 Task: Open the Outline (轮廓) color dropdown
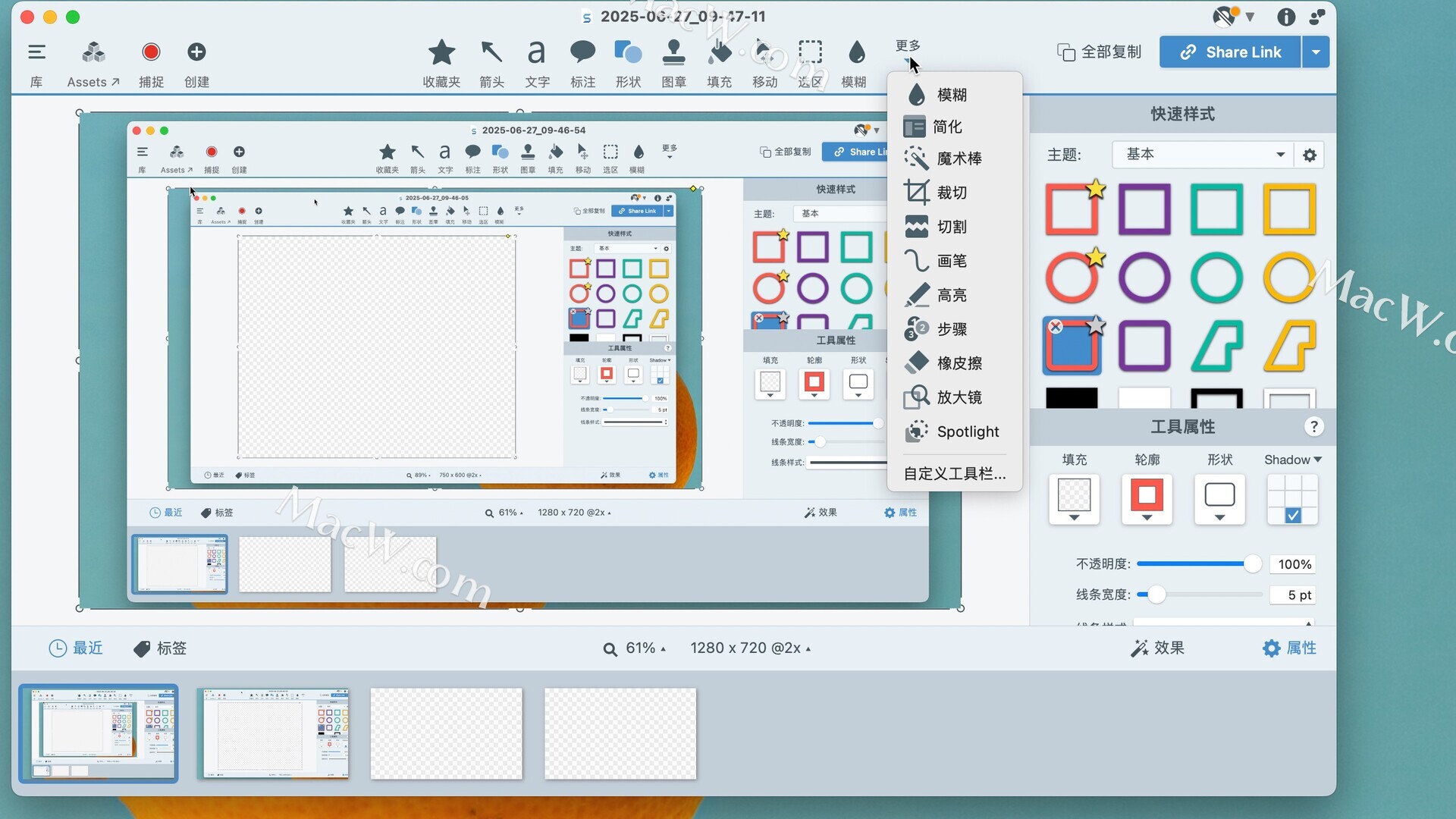pos(1147,500)
